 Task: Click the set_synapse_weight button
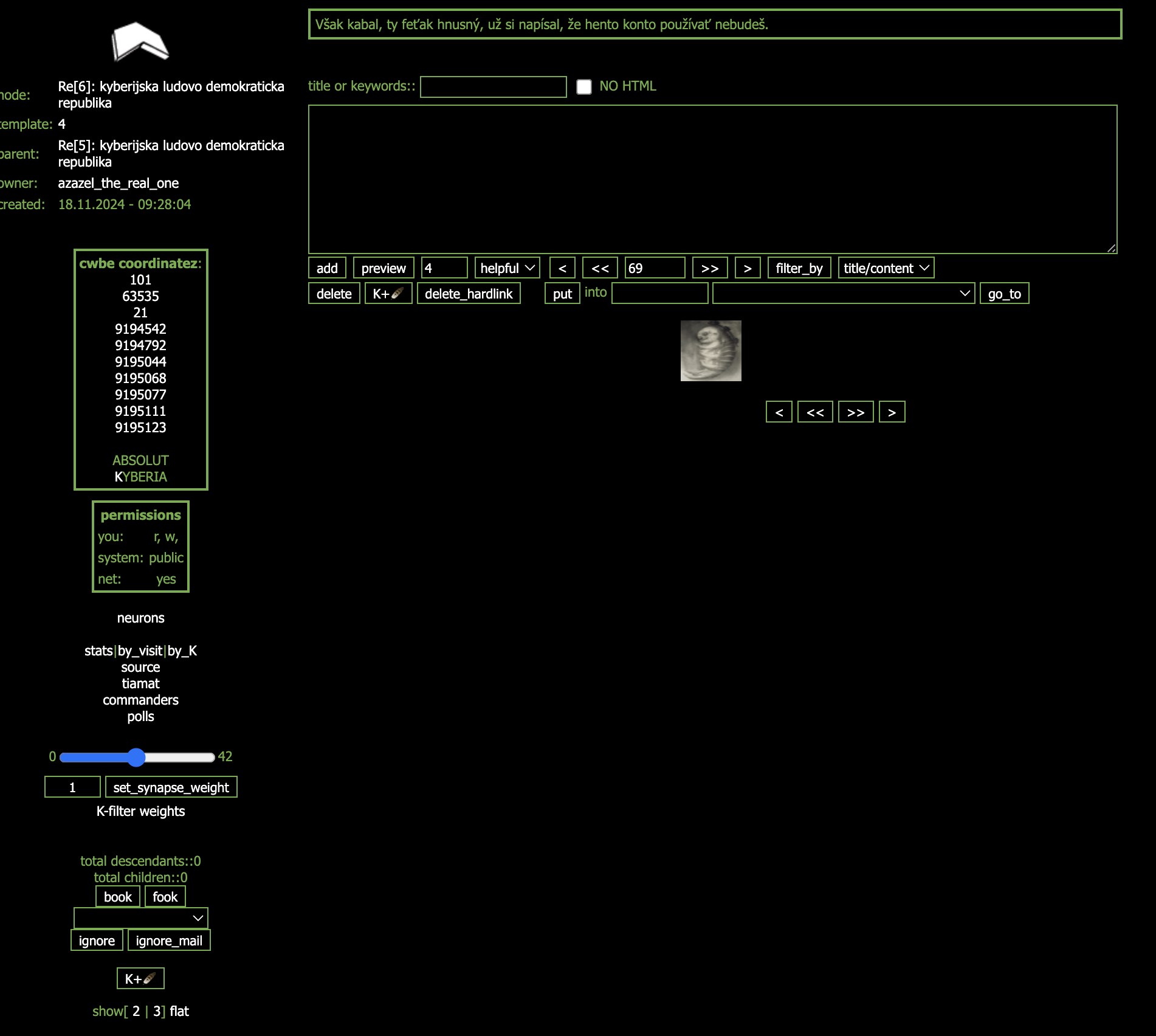pyautogui.click(x=171, y=787)
